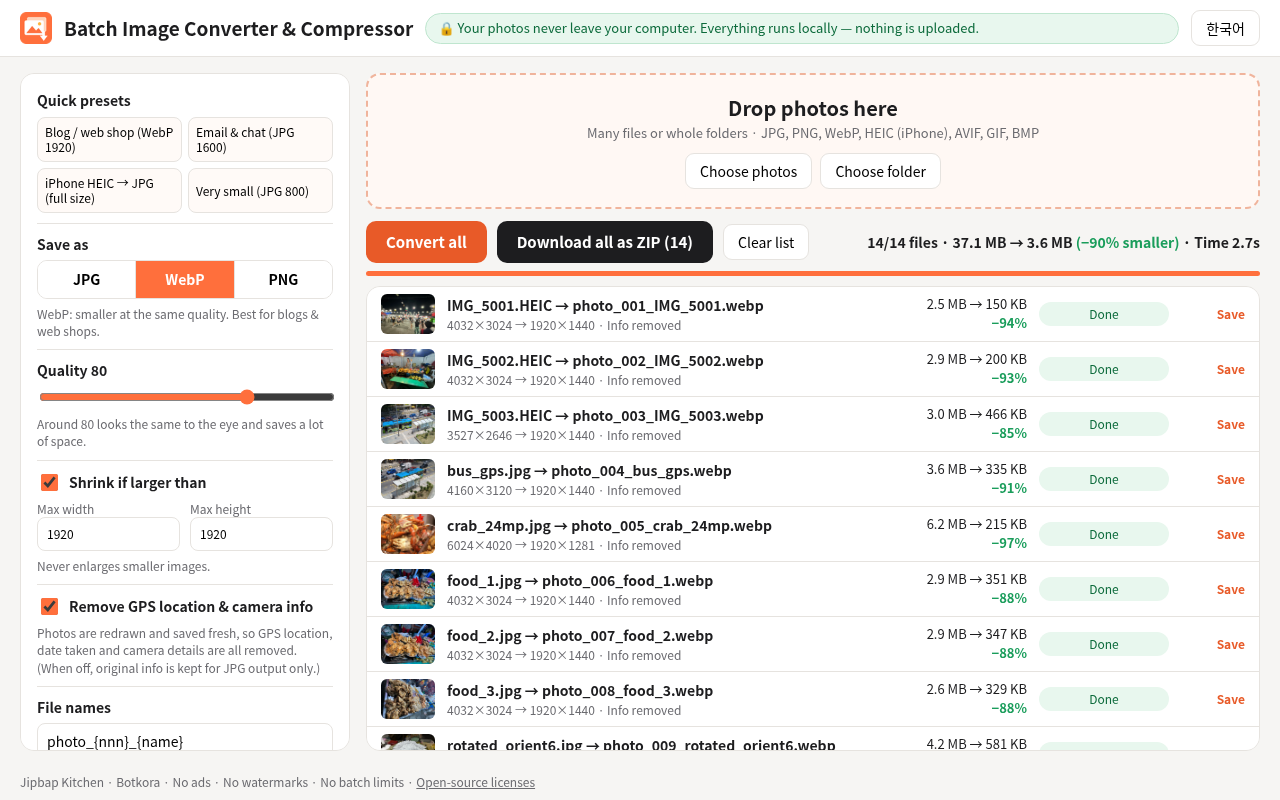Open thumbnail of bus_gps.jpg
Screen dimensions: 1280x800
(x=408, y=479)
